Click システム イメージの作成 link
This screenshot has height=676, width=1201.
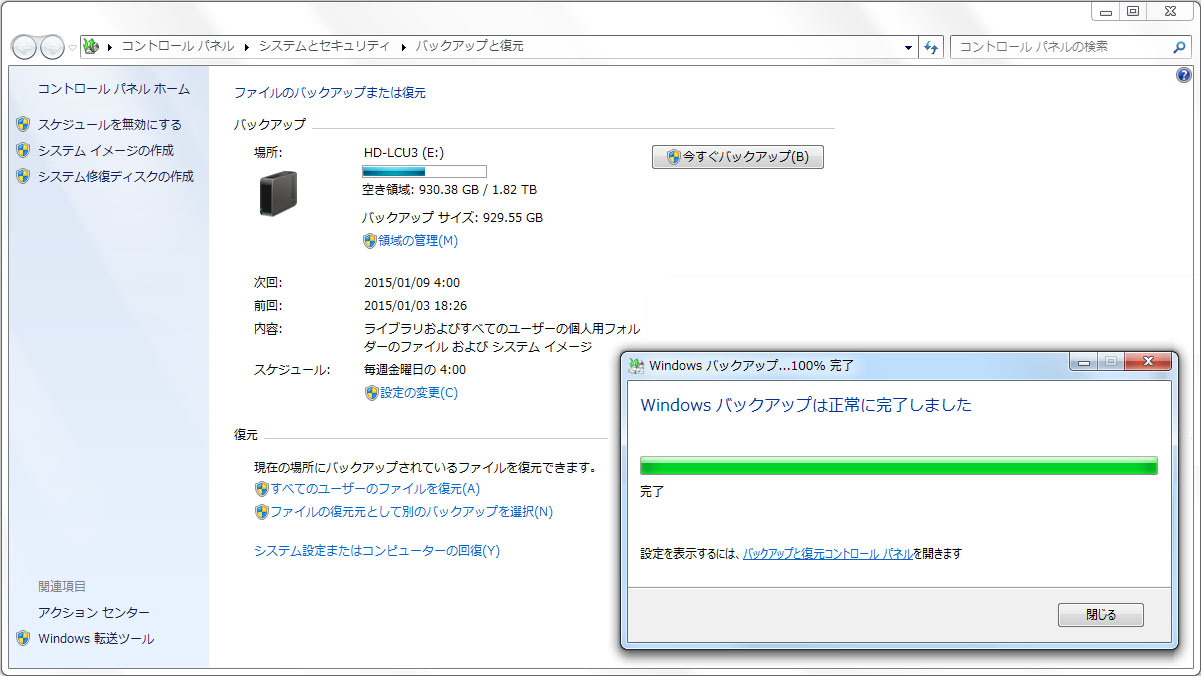(x=106, y=150)
